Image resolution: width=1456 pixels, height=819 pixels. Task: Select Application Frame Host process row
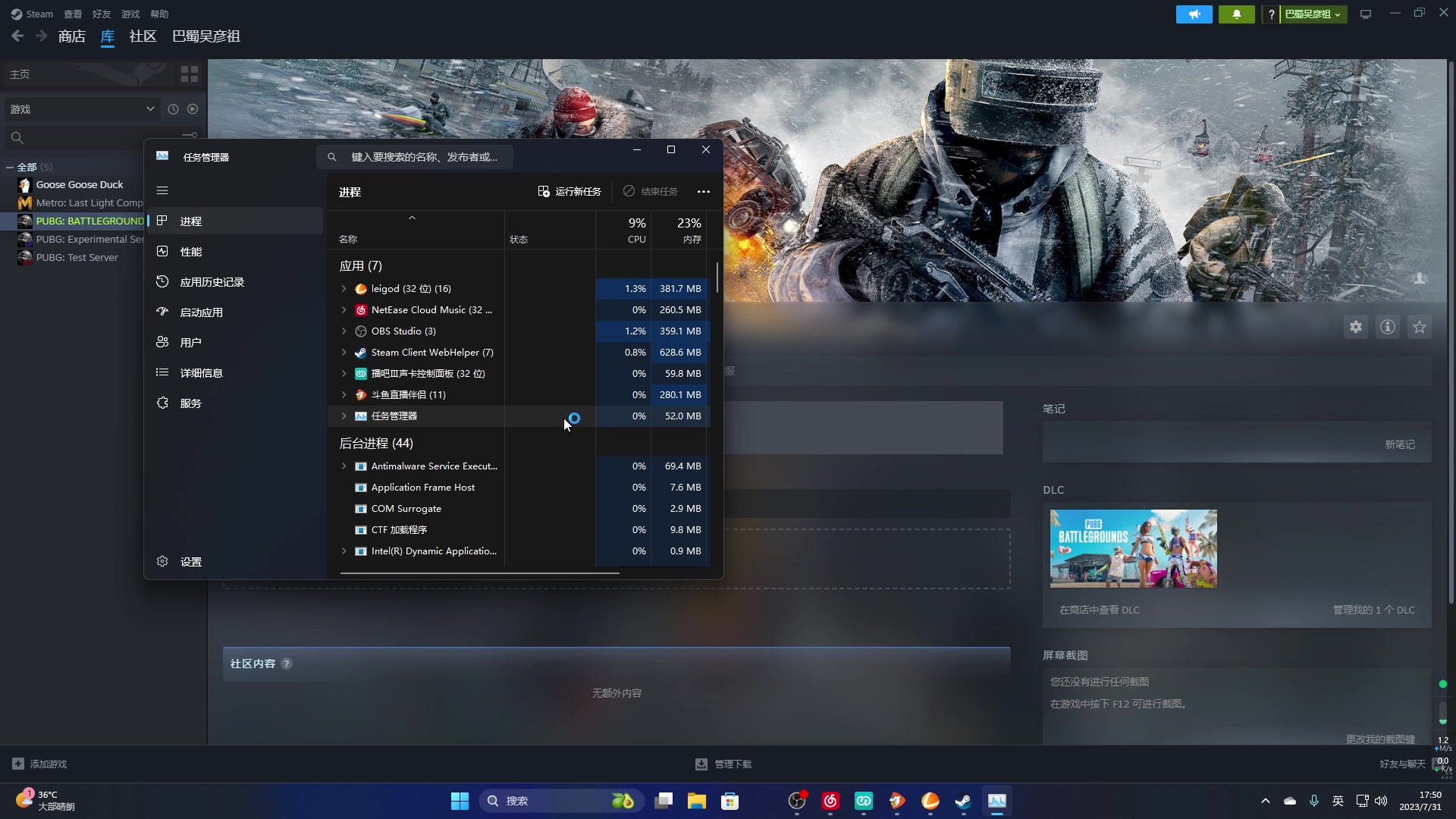coord(519,488)
